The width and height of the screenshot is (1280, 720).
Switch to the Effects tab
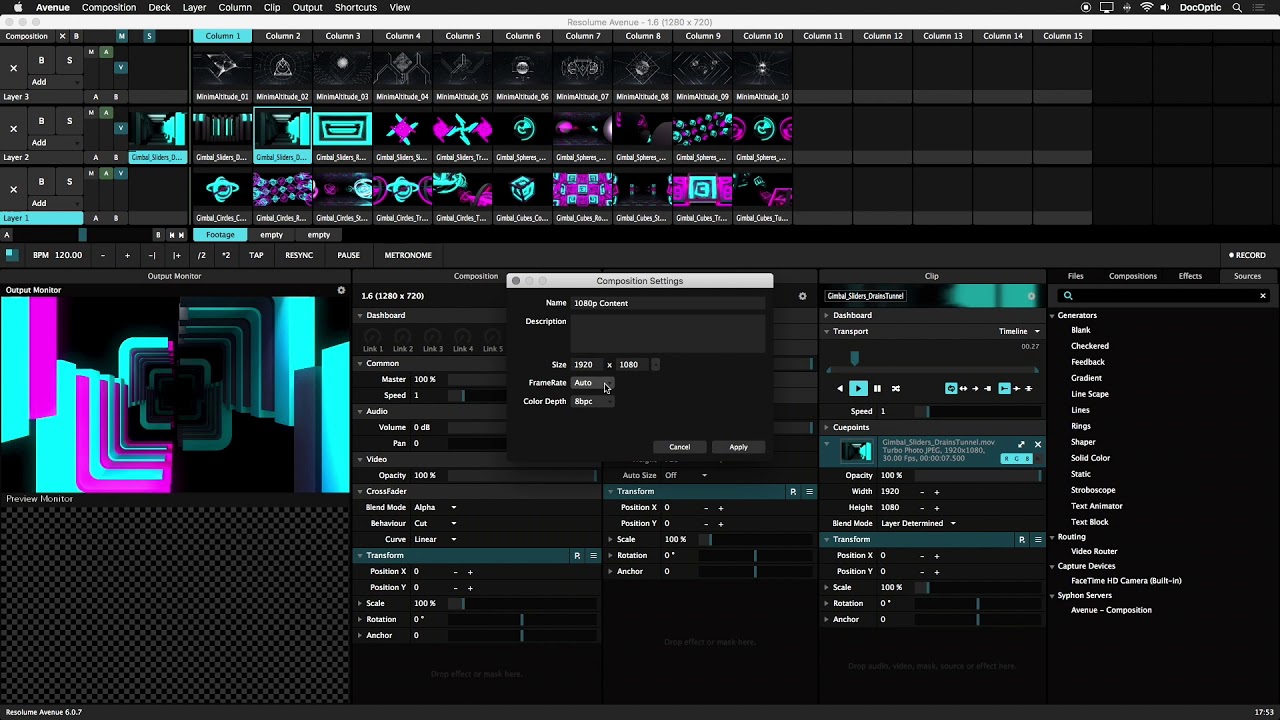pos(1188,275)
